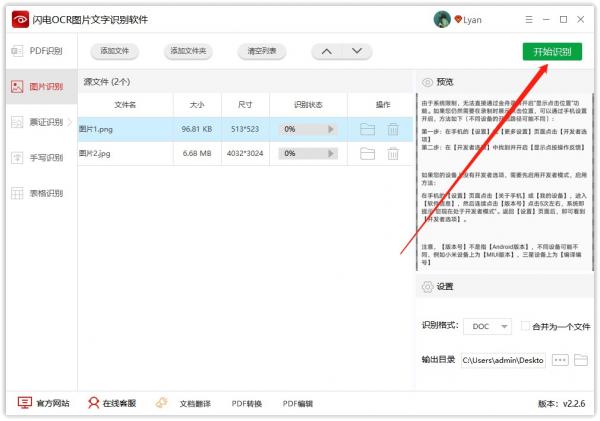Click the 版本: v2.2.6 label
Viewport: 600px width, 421px height.
pos(561,404)
